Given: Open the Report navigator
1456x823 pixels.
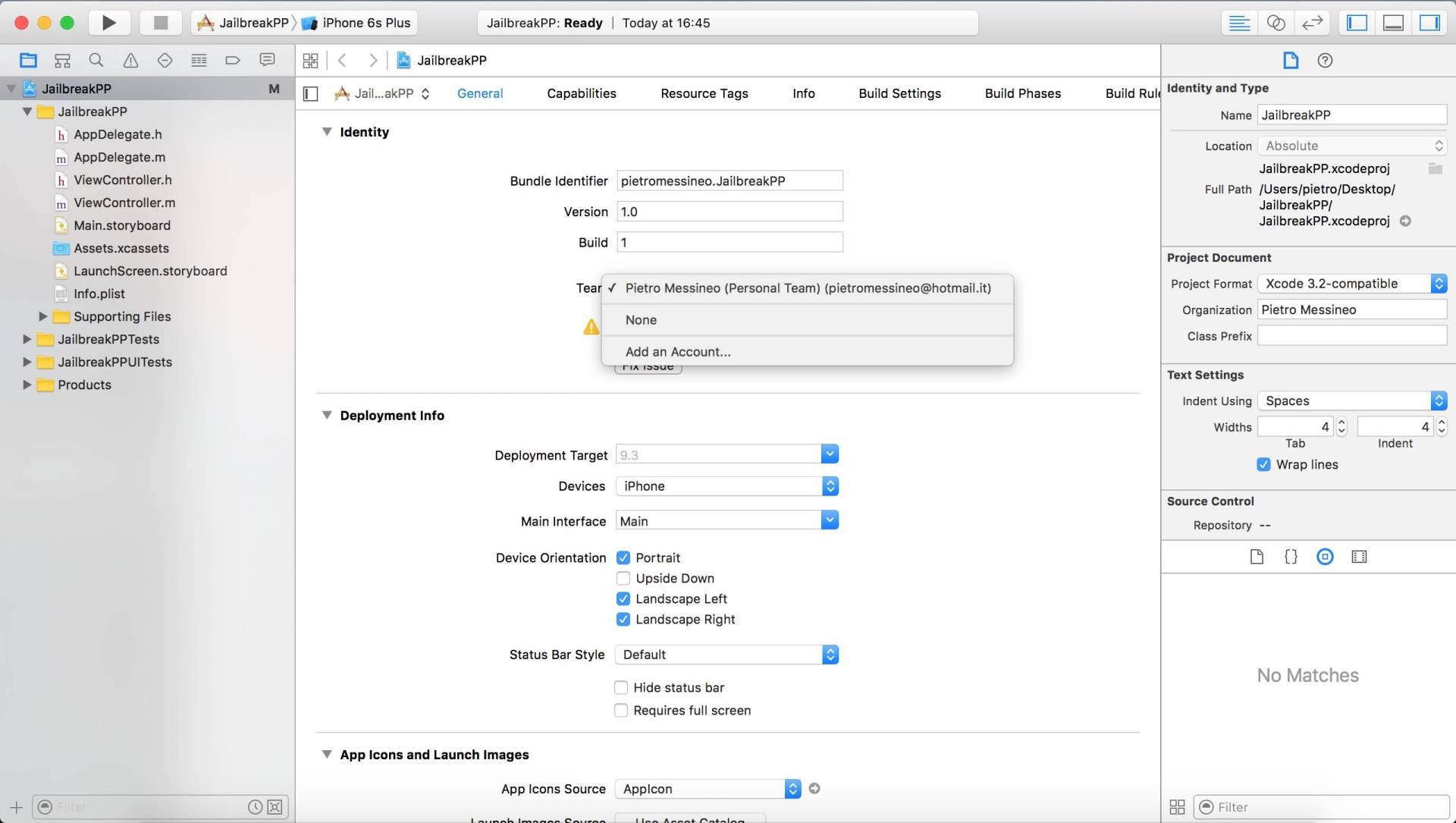Looking at the screenshot, I should click(x=267, y=60).
